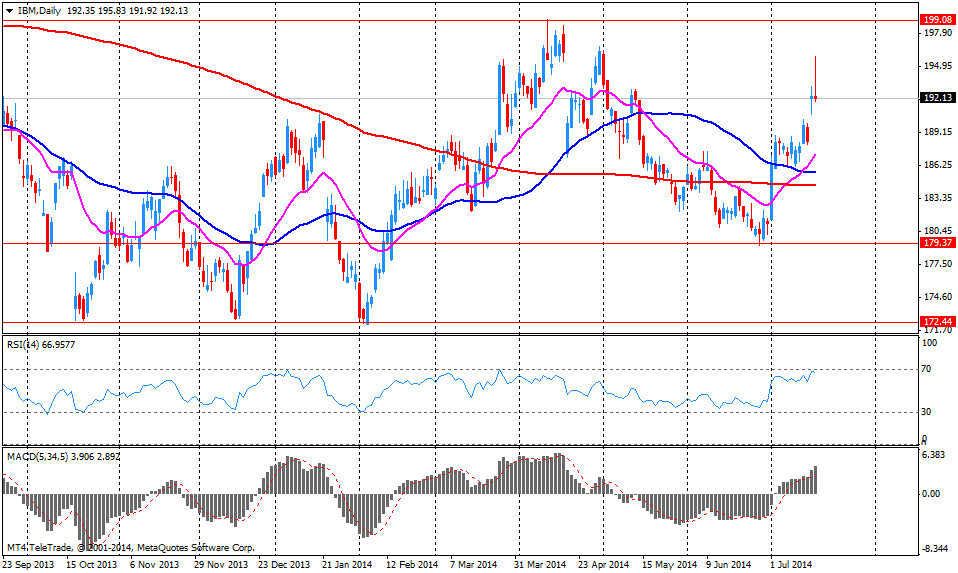Click the 1 Jul 2014 date label
The image size is (958, 573).
tap(793, 565)
